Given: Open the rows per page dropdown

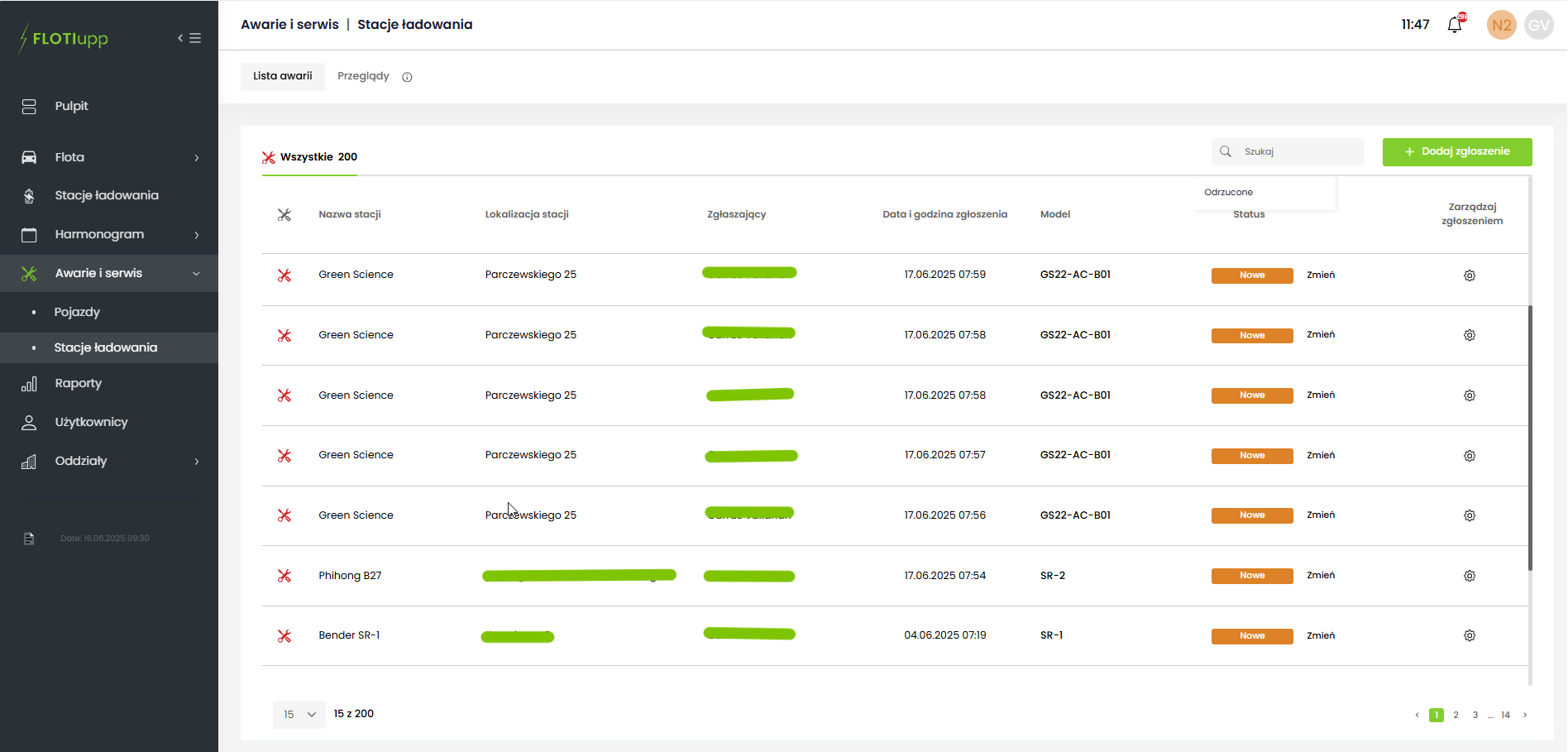Looking at the screenshot, I should click(x=299, y=714).
